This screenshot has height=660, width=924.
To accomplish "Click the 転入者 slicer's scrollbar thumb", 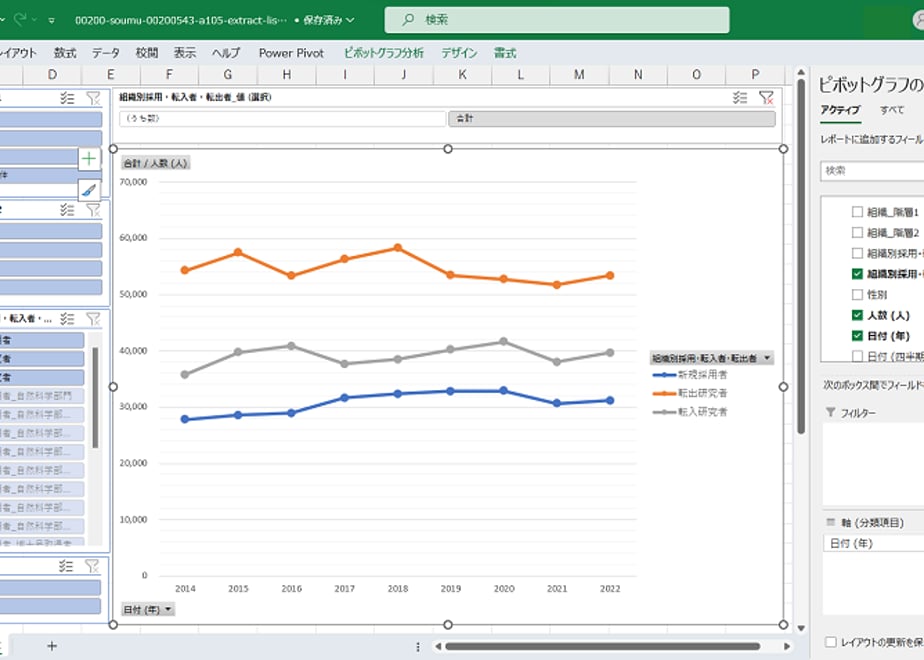I will 95,398.
